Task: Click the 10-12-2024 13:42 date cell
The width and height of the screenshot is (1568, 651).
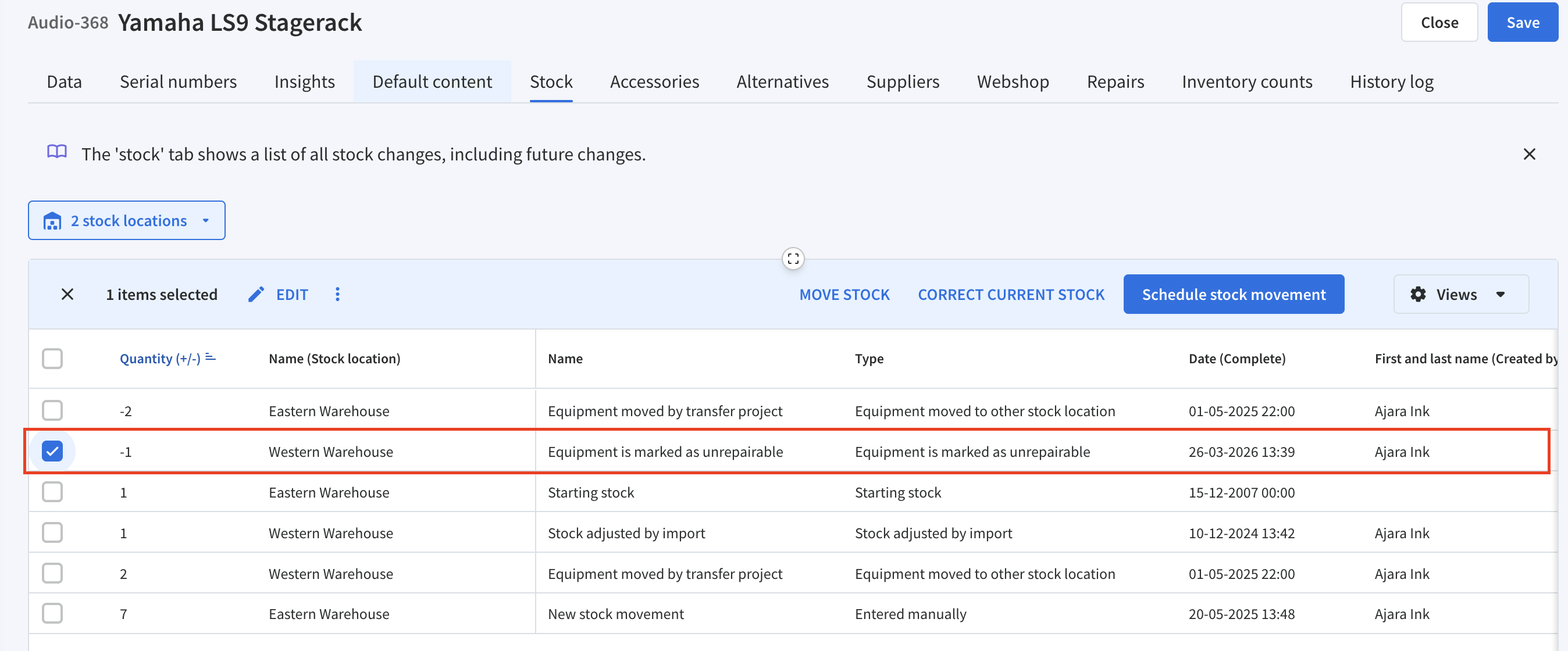Action: coord(1242,533)
